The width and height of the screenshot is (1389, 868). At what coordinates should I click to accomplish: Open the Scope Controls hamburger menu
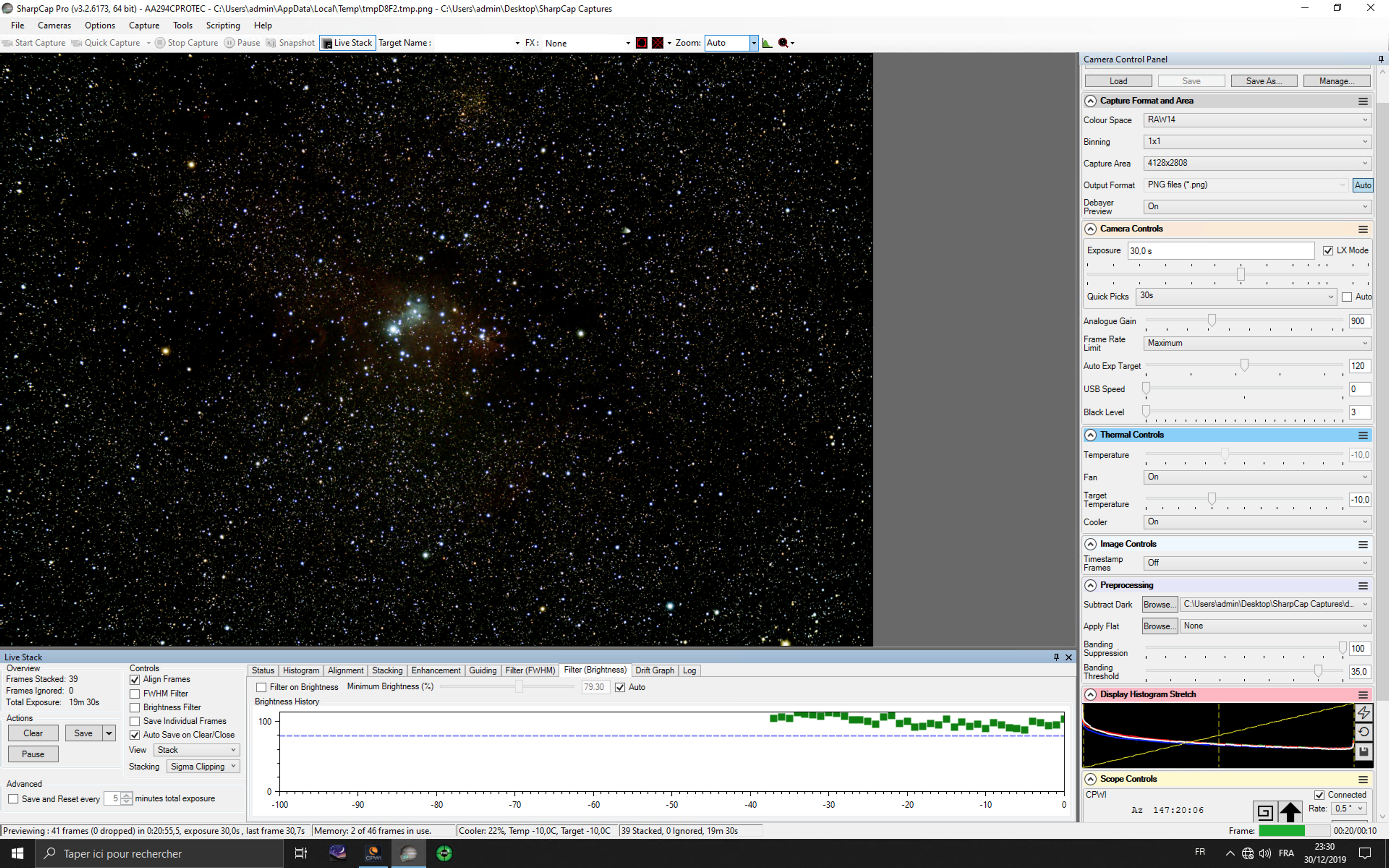click(x=1363, y=780)
